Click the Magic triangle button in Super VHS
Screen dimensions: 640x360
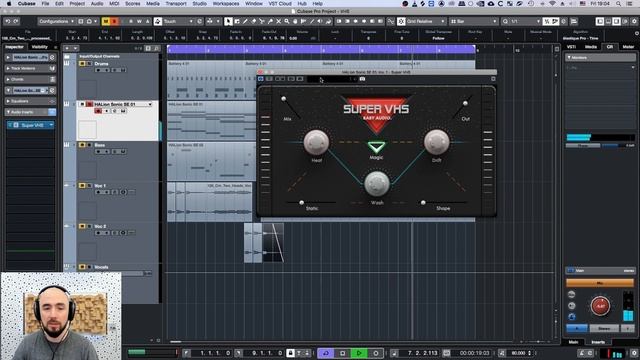coord(376,147)
